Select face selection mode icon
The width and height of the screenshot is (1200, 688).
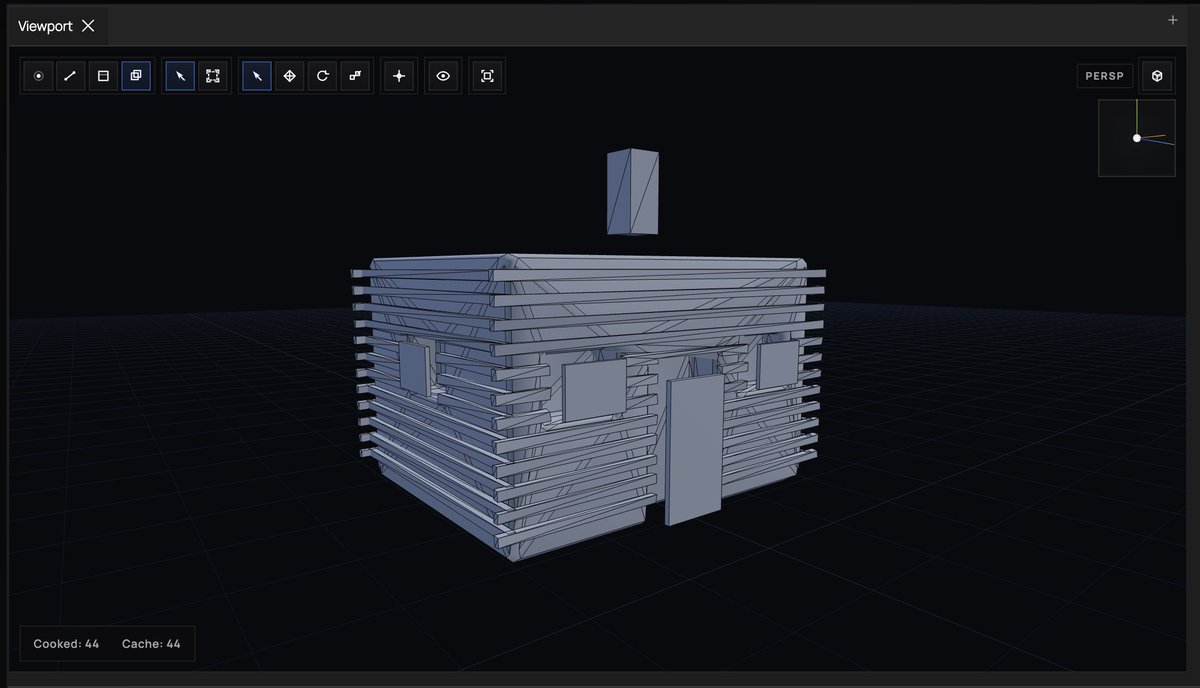click(103, 76)
